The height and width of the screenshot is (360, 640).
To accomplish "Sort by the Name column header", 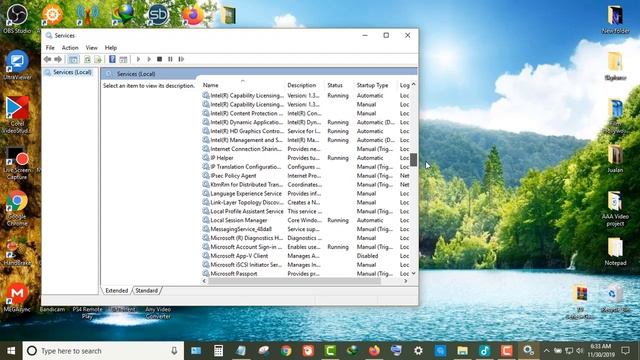I will pos(242,85).
